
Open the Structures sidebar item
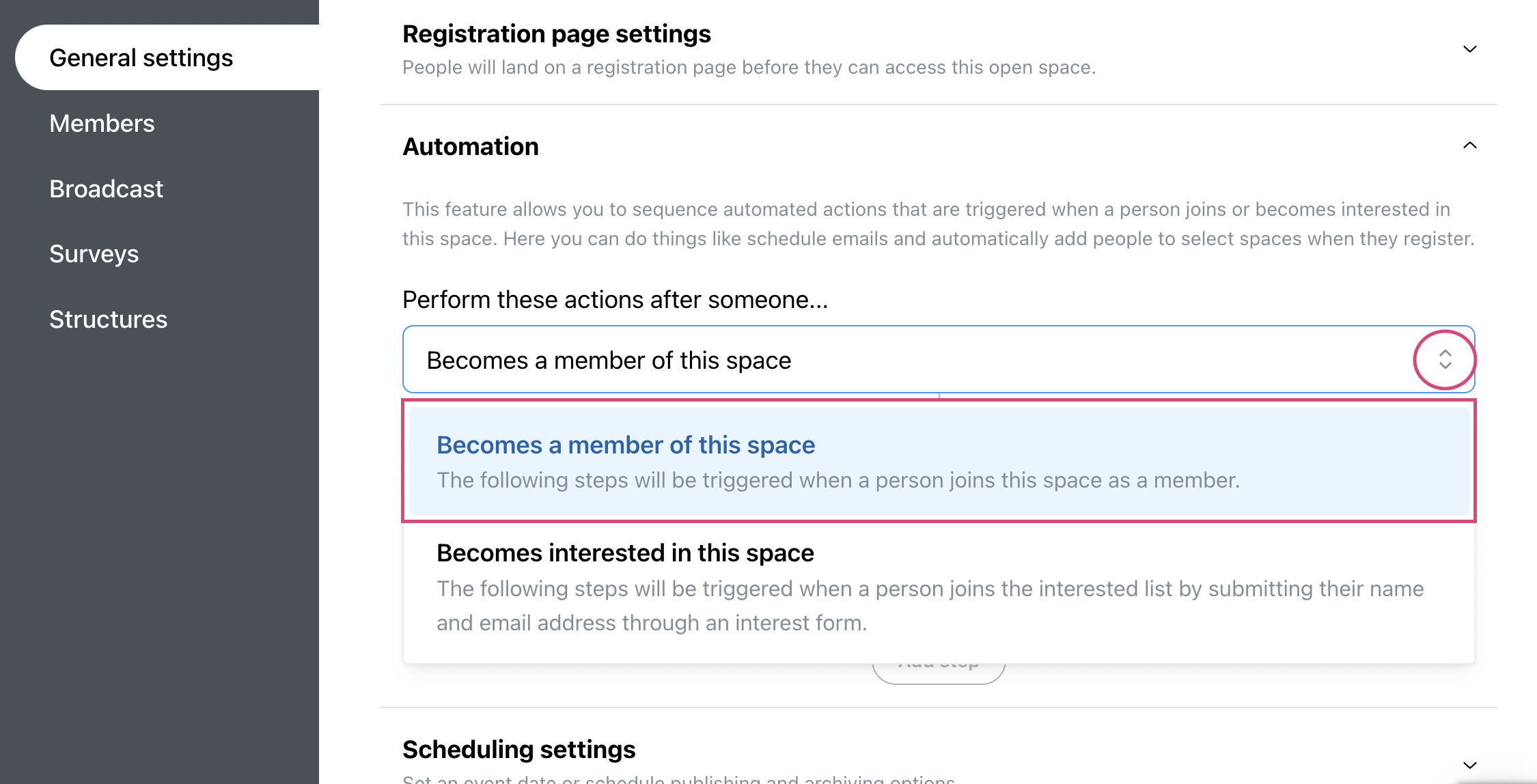pyautogui.click(x=108, y=320)
